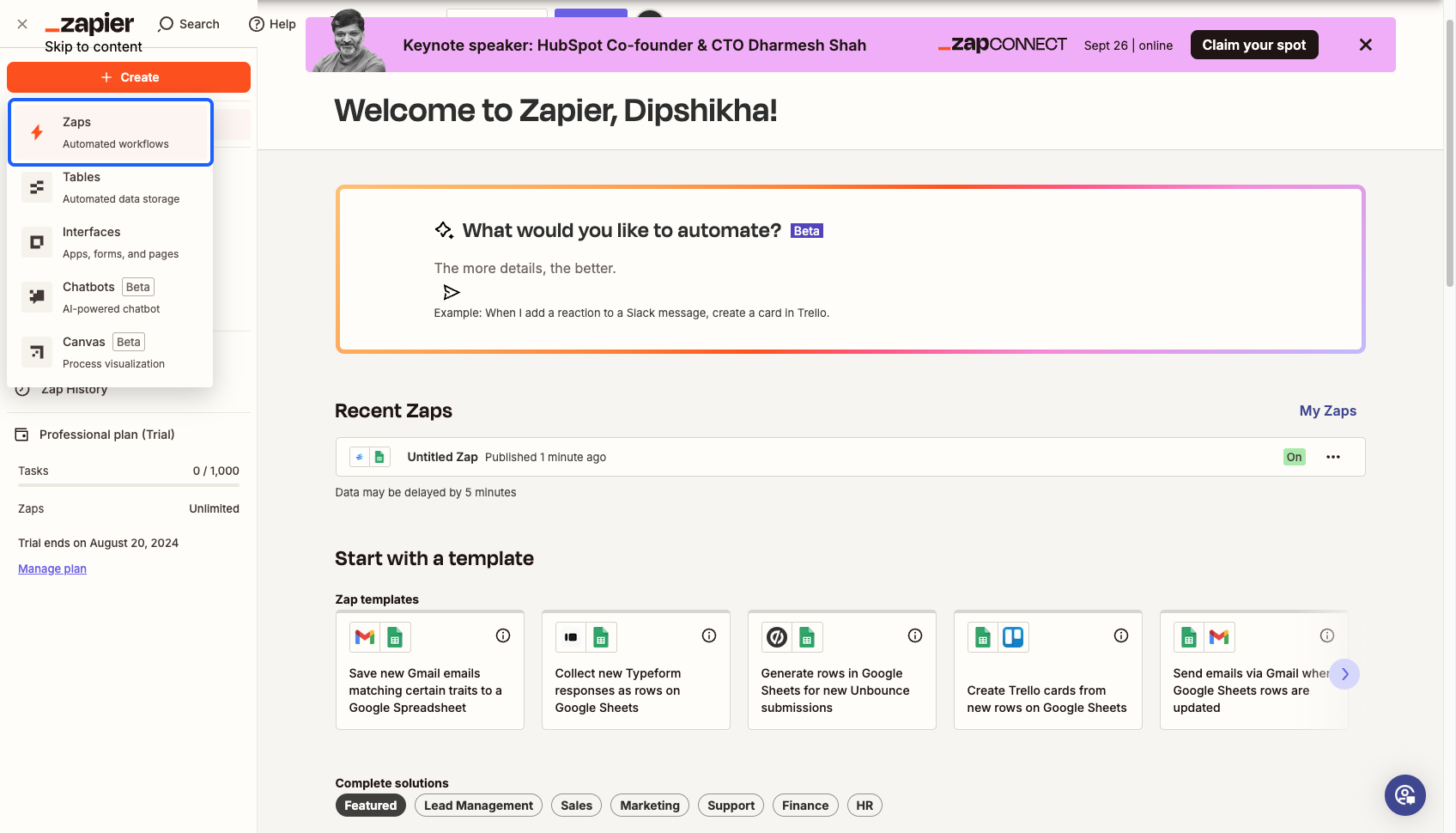Screen dimensions: 1456x833
Task: Open the My Zaps link
Action: coord(1328,410)
